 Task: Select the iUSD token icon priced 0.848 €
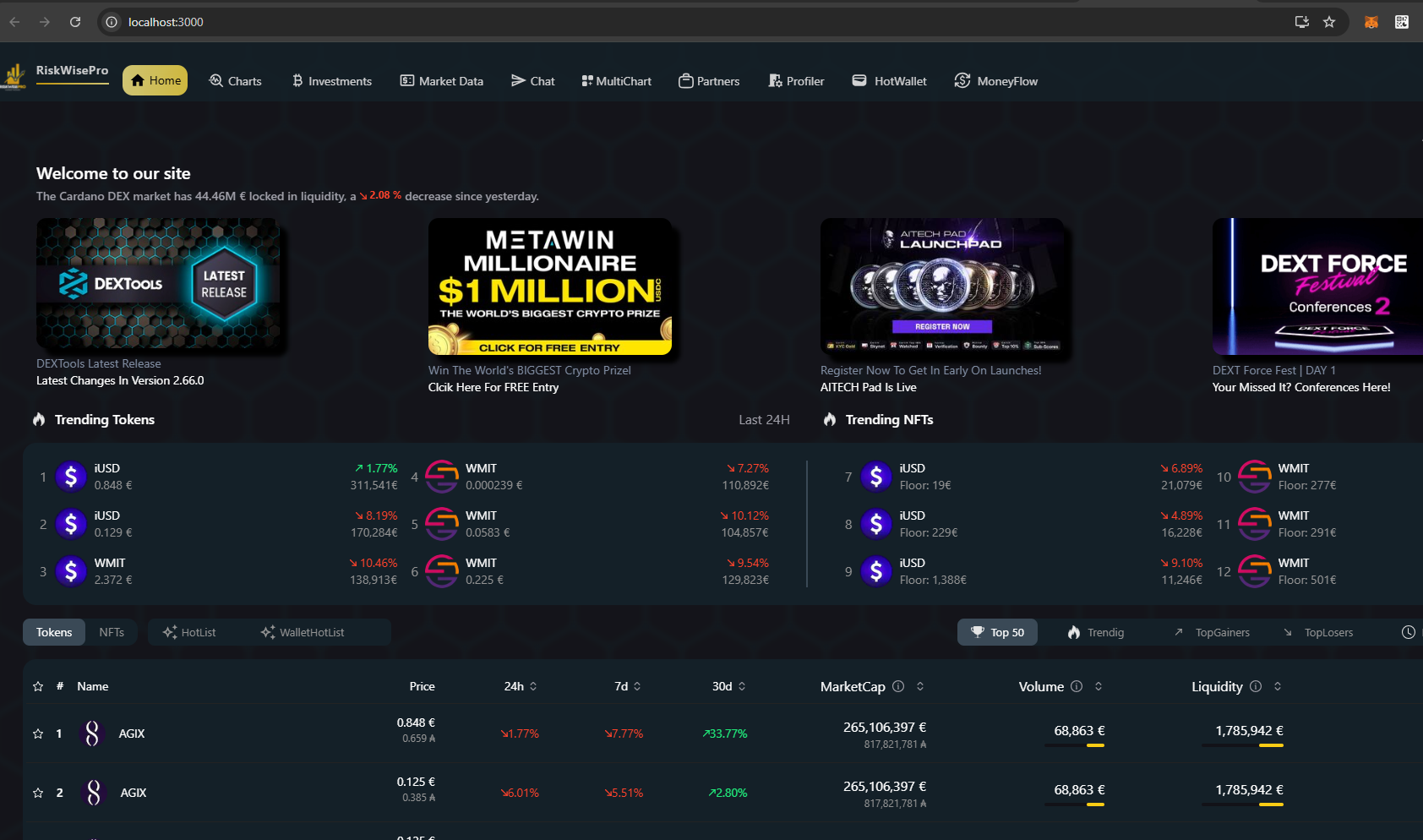[71, 477]
